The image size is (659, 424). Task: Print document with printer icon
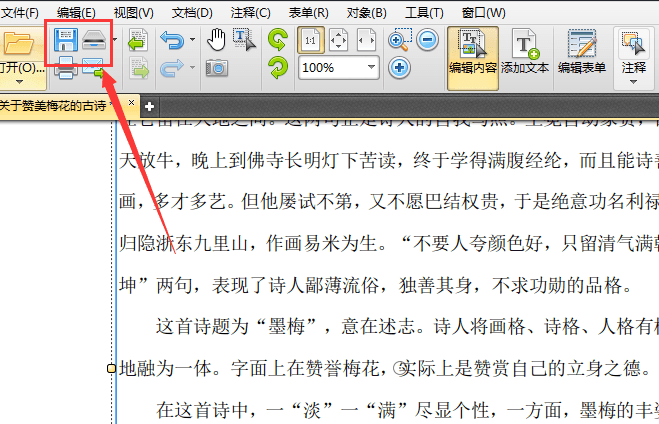point(66,68)
